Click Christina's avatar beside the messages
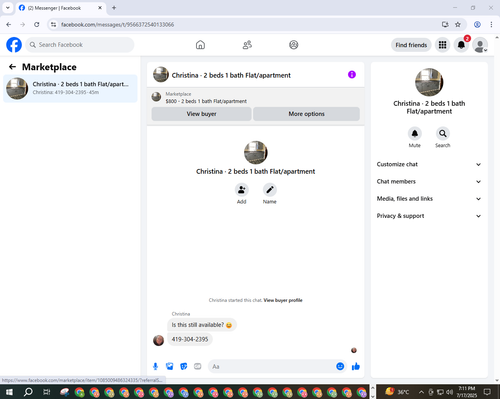Screen dimensions: 500x399 [x=158, y=340]
